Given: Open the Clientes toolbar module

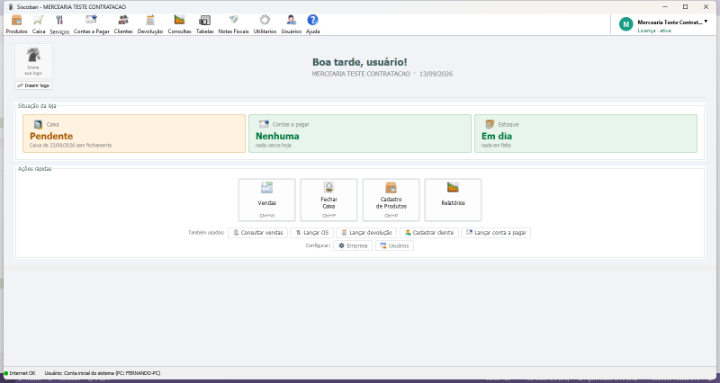Looking at the screenshot, I should (x=123, y=24).
